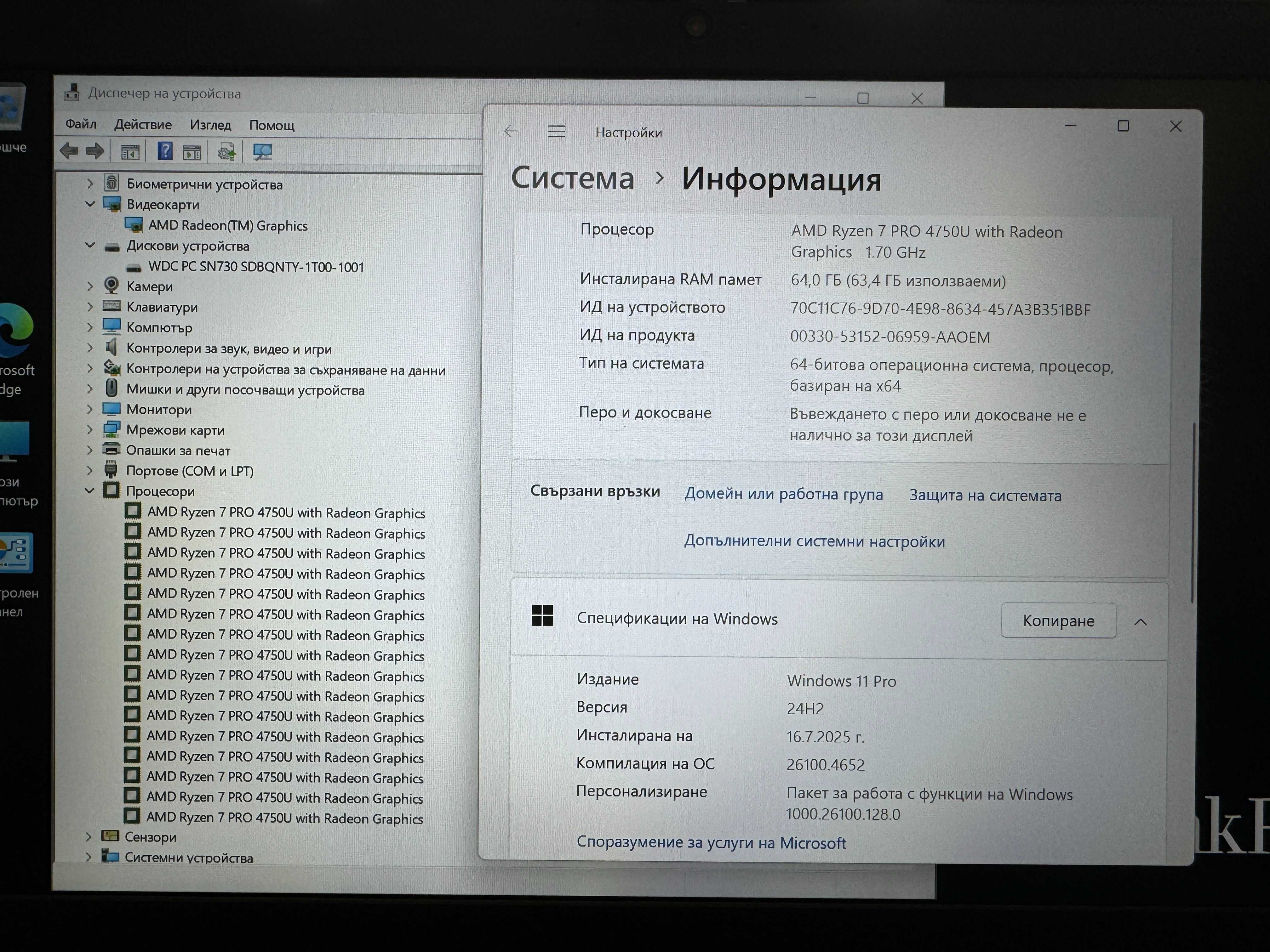Open Защита на системата link

(x=985, y=495)
